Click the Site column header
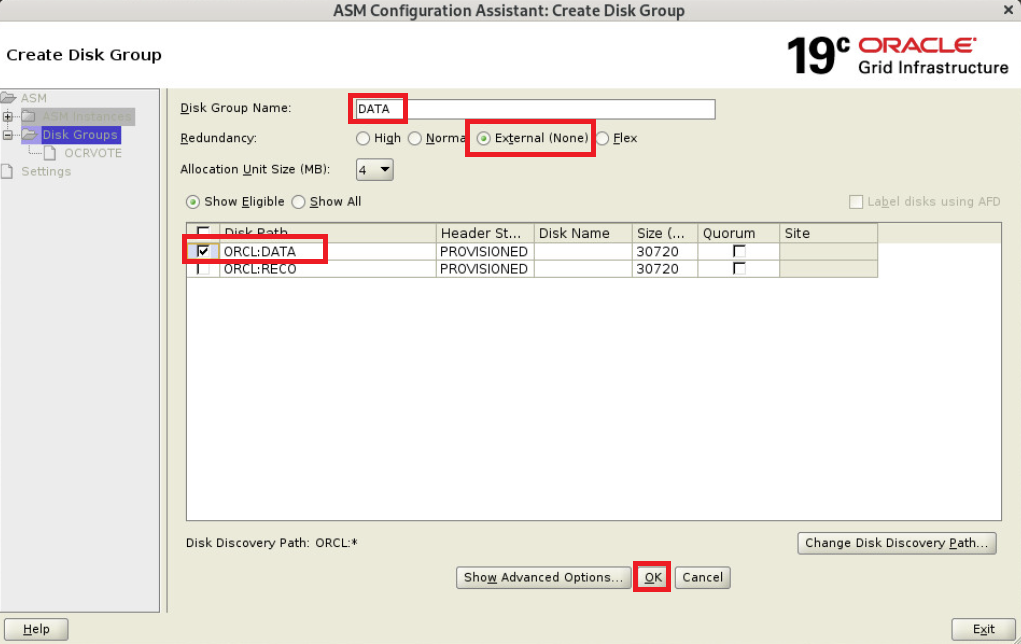 point(828,233)
